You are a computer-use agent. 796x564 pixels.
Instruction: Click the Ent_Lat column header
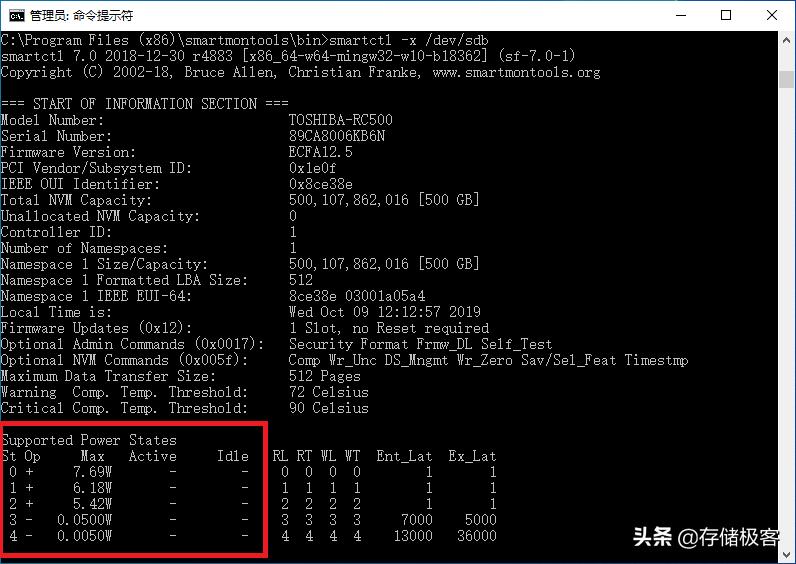tap(404, 456)
